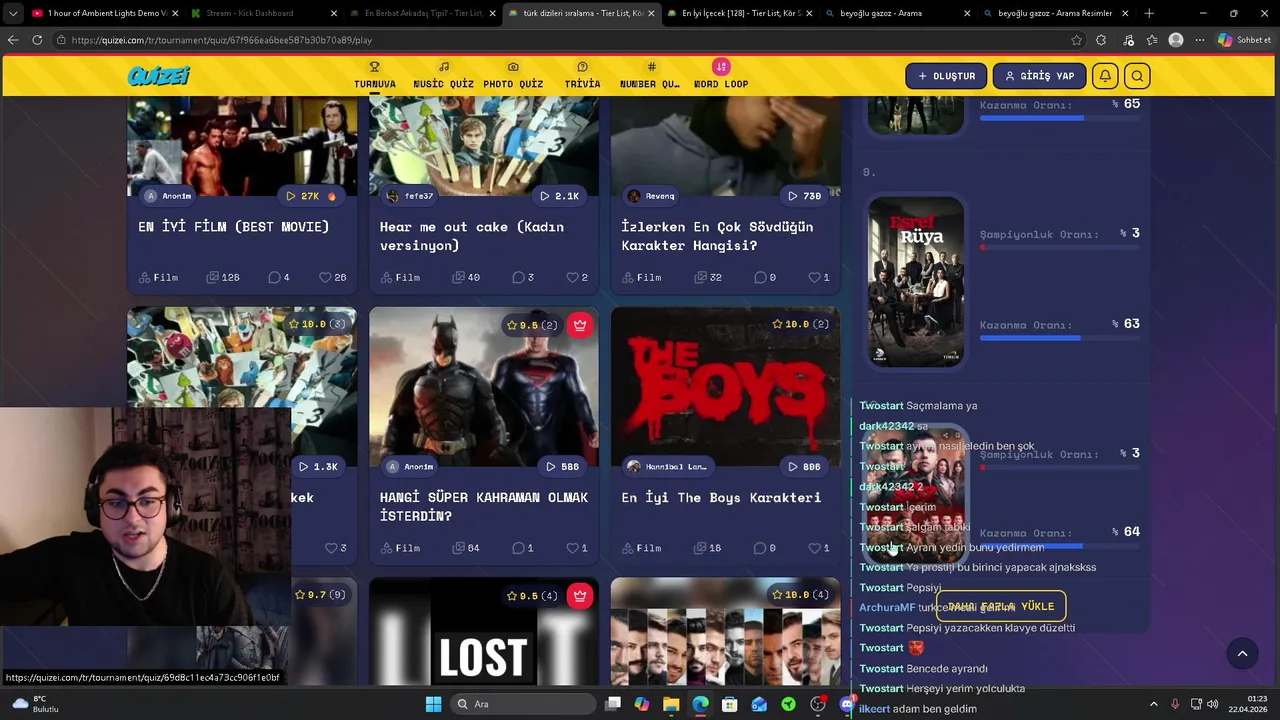Open browser settings ellipsis menu

coord(1200,40)
